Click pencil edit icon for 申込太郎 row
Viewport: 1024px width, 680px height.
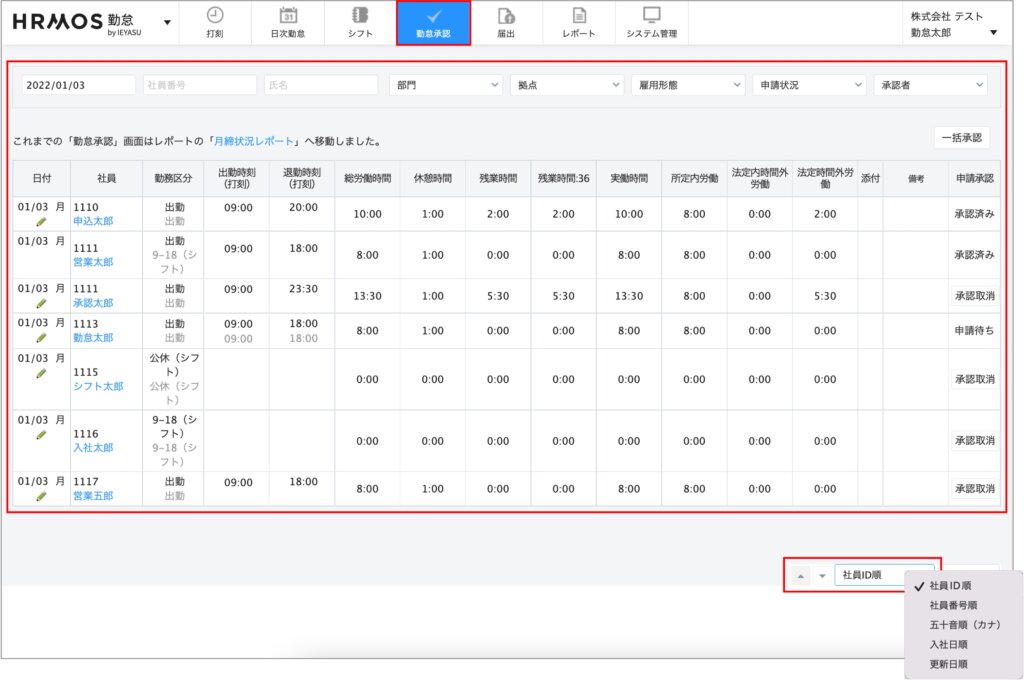41,222
